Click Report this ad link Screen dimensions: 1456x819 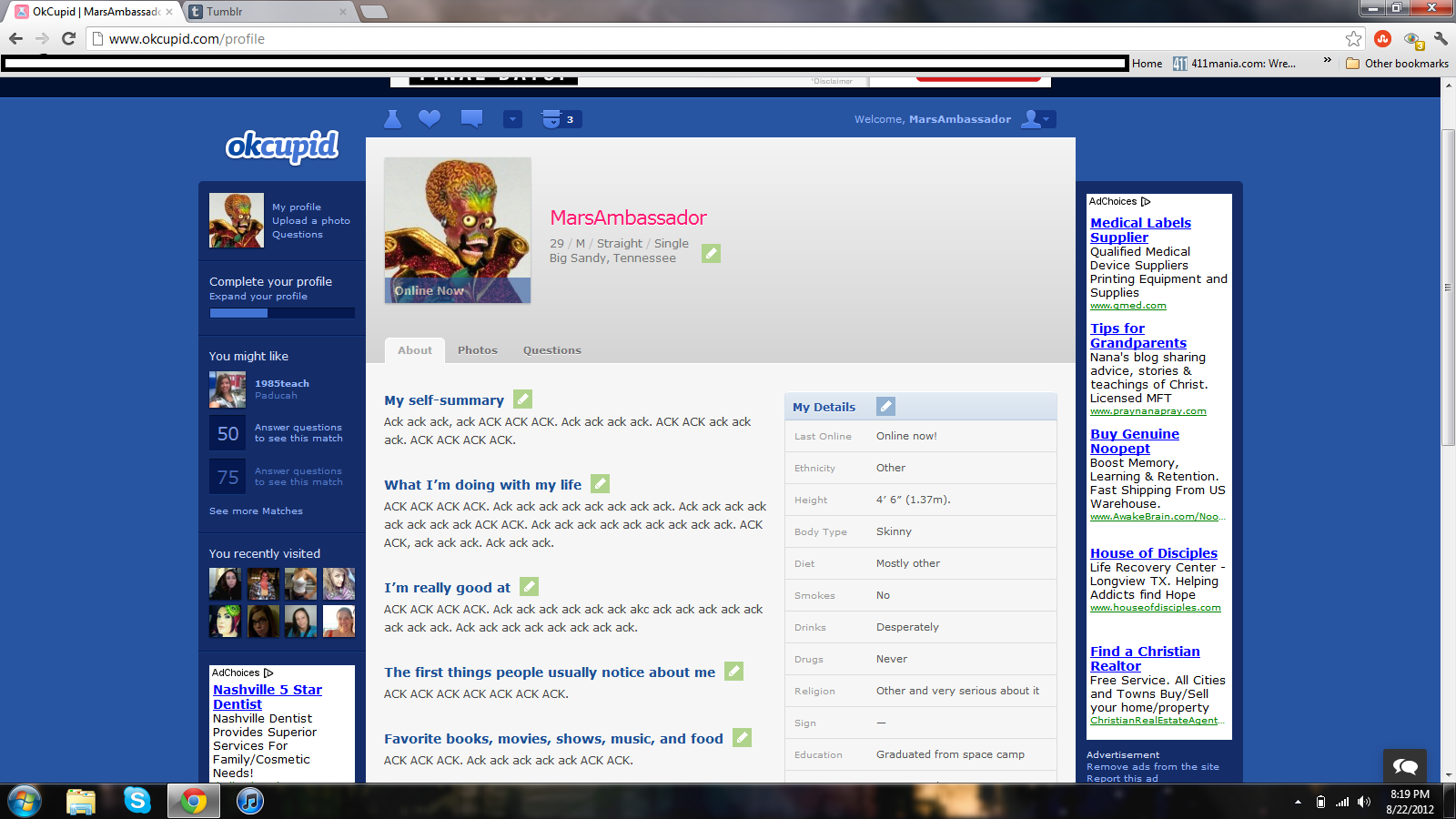coord(1122,779)
